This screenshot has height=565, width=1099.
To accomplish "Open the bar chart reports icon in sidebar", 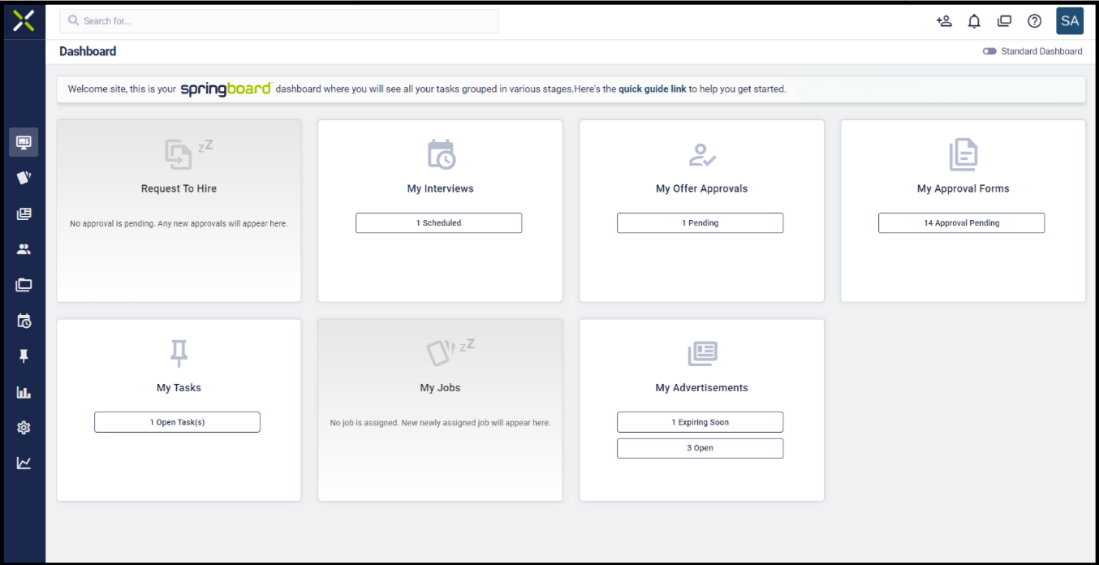I will click(x=24, y=392).
